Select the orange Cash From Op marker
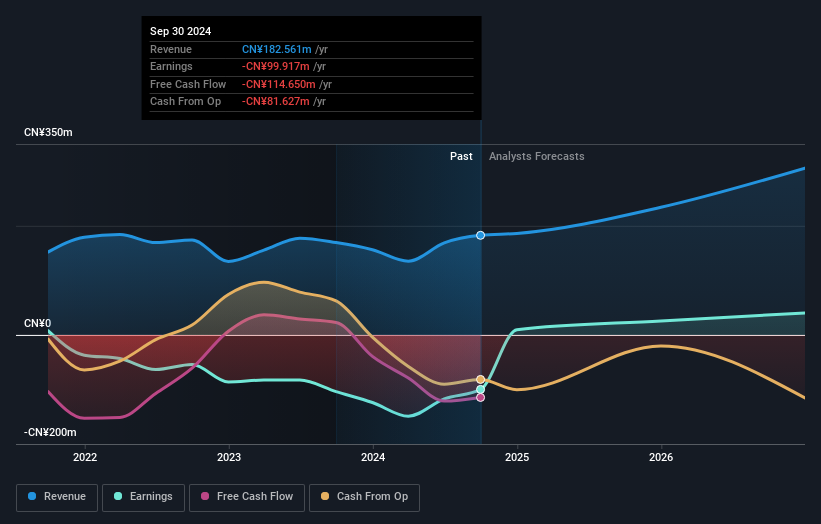 pyautogui.click(x=481, y=379)
